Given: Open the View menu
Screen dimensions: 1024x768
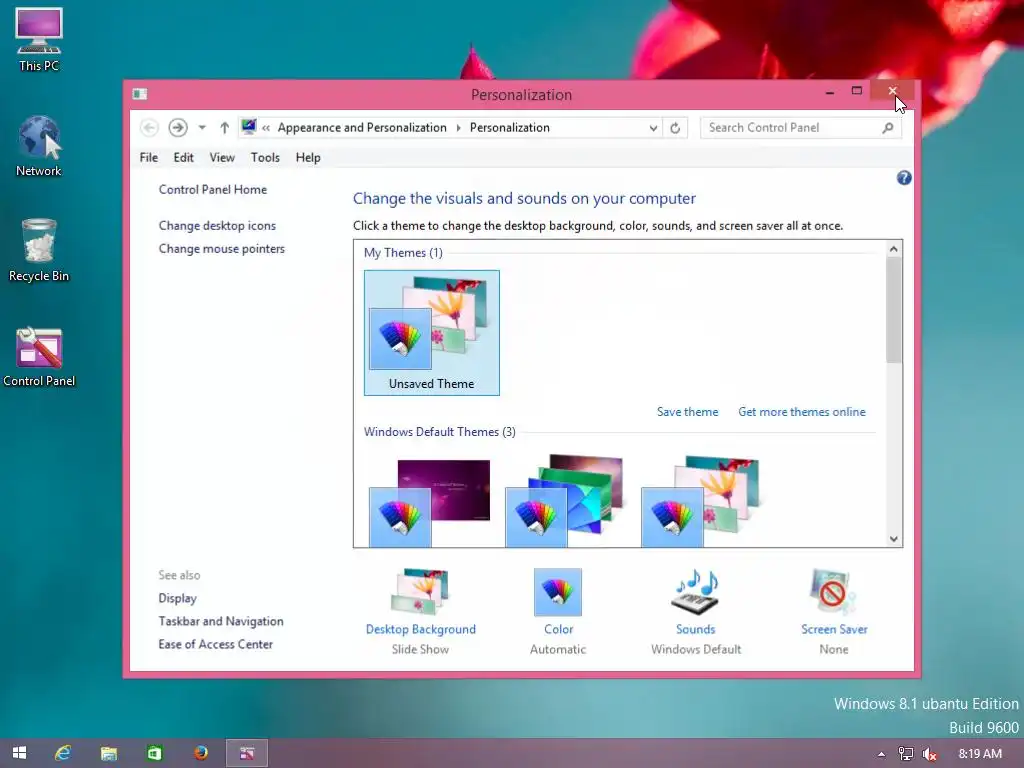Looking at the screenshot, I should [x=222, y=157].
